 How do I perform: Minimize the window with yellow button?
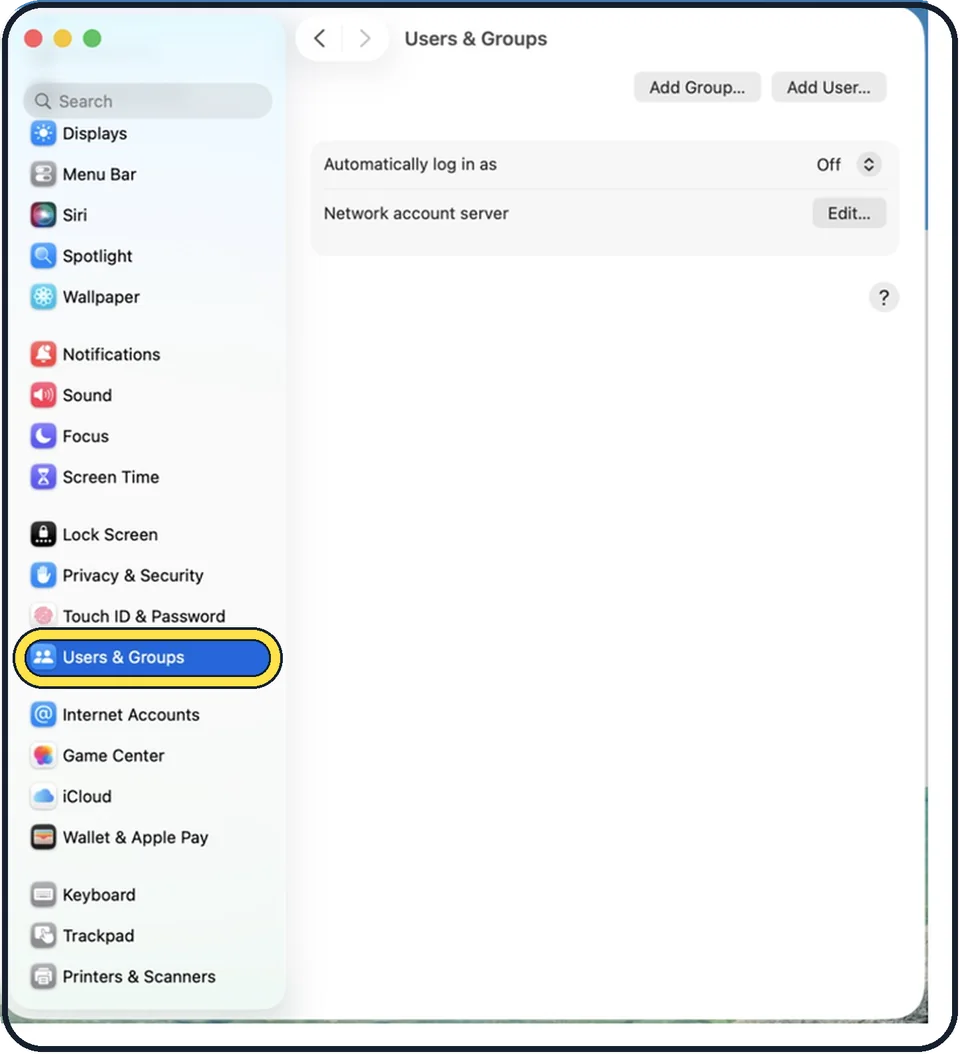click(63, 38)
